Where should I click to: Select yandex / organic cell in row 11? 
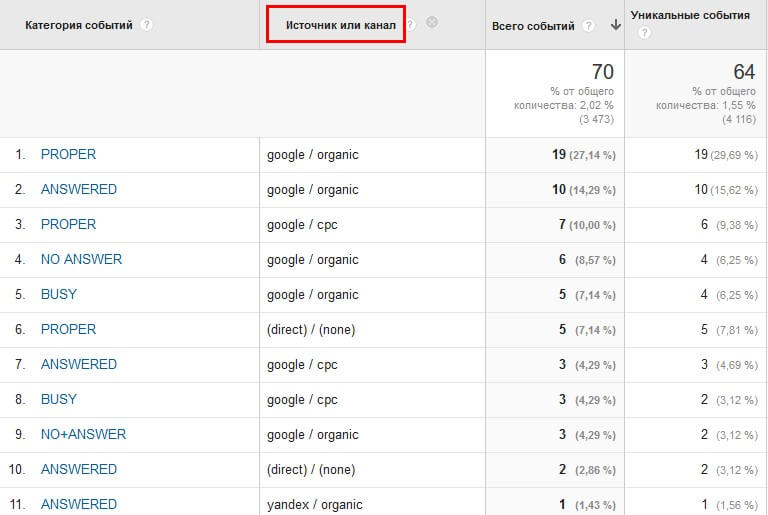[x=314, y=505]
